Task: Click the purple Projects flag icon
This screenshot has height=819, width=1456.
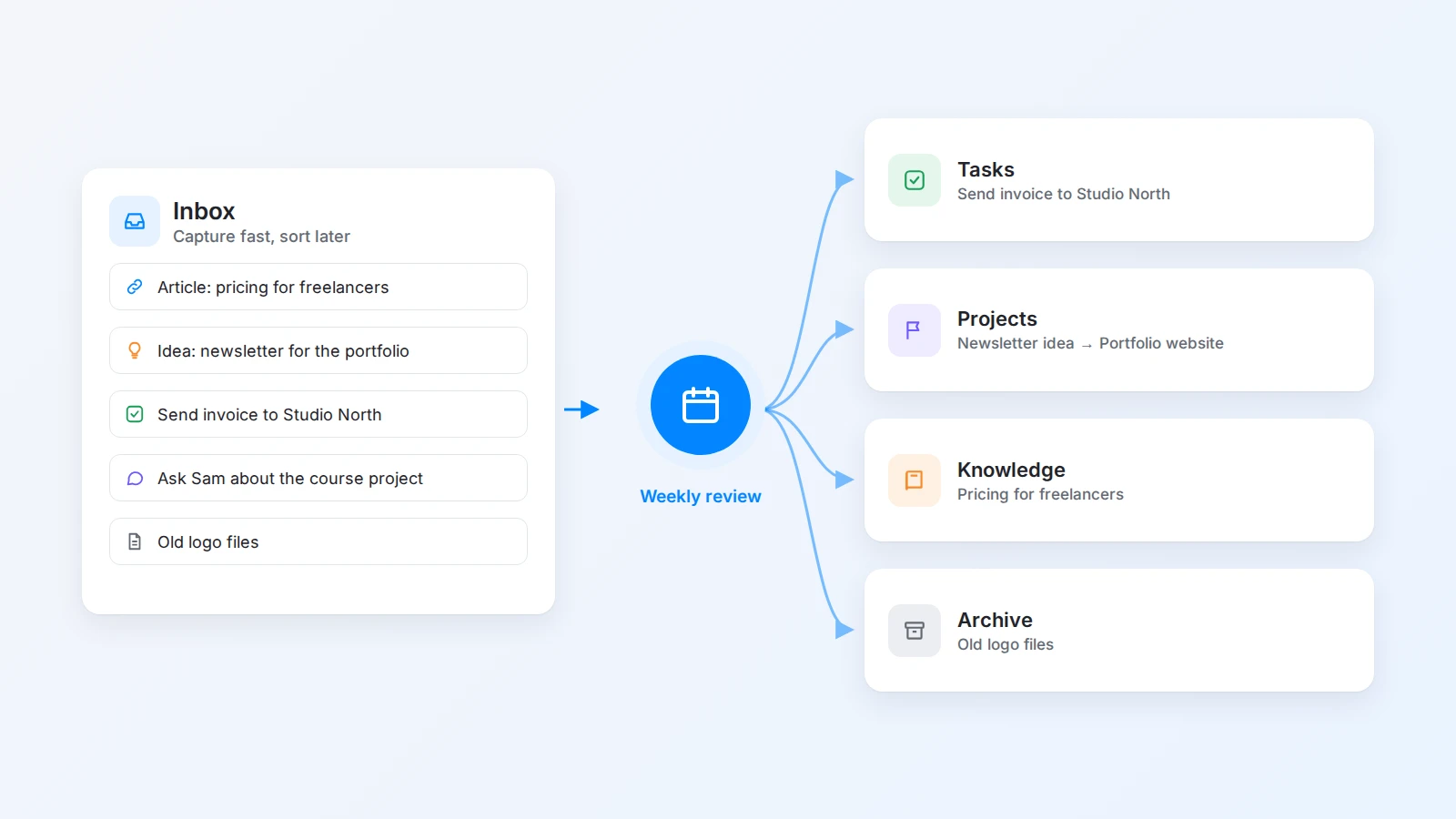Action: click(x=915, y=330)
